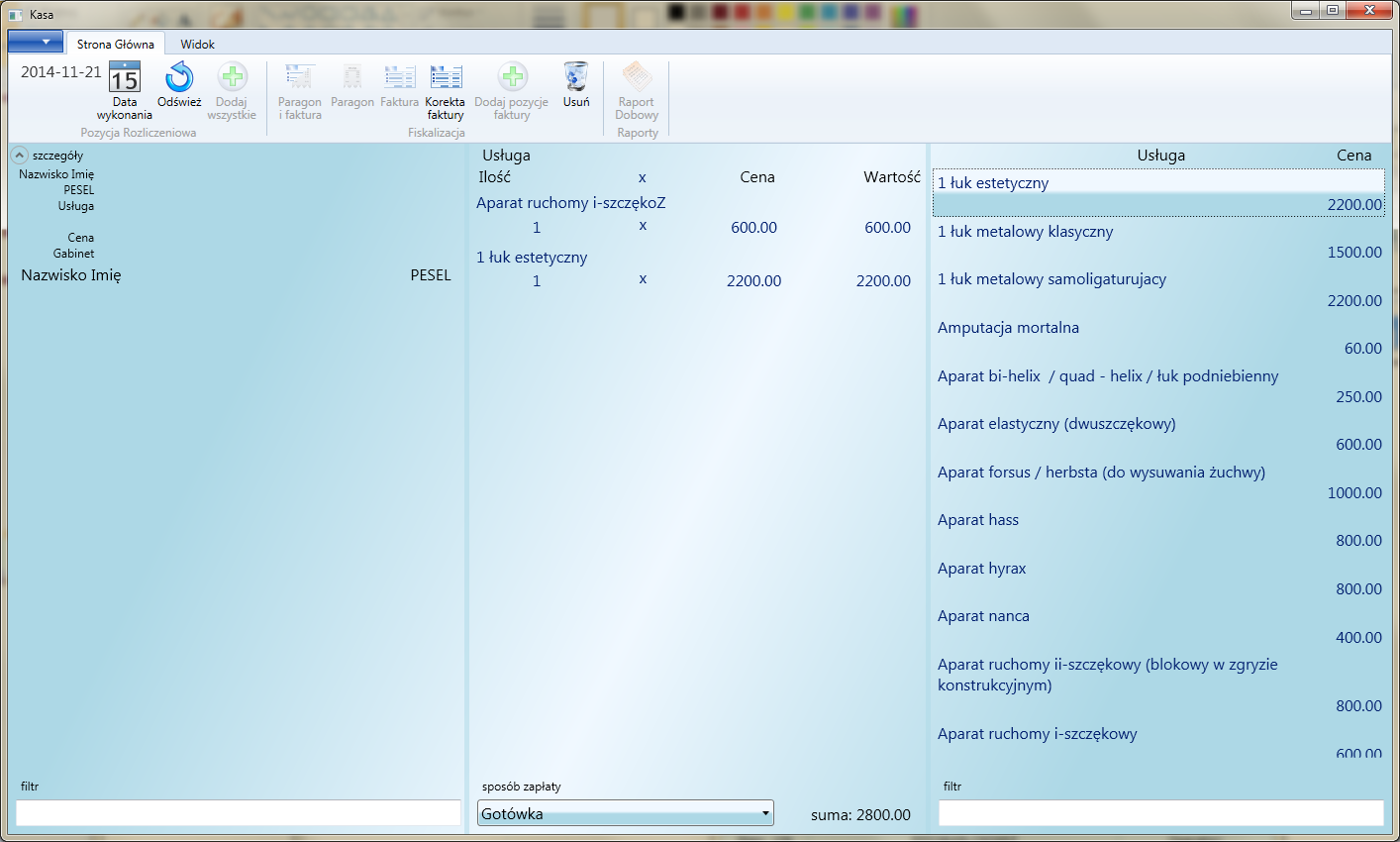Collapse the szczegóły details section
The height and width of the screenshot is (842, 1400).
click(20, 156)
